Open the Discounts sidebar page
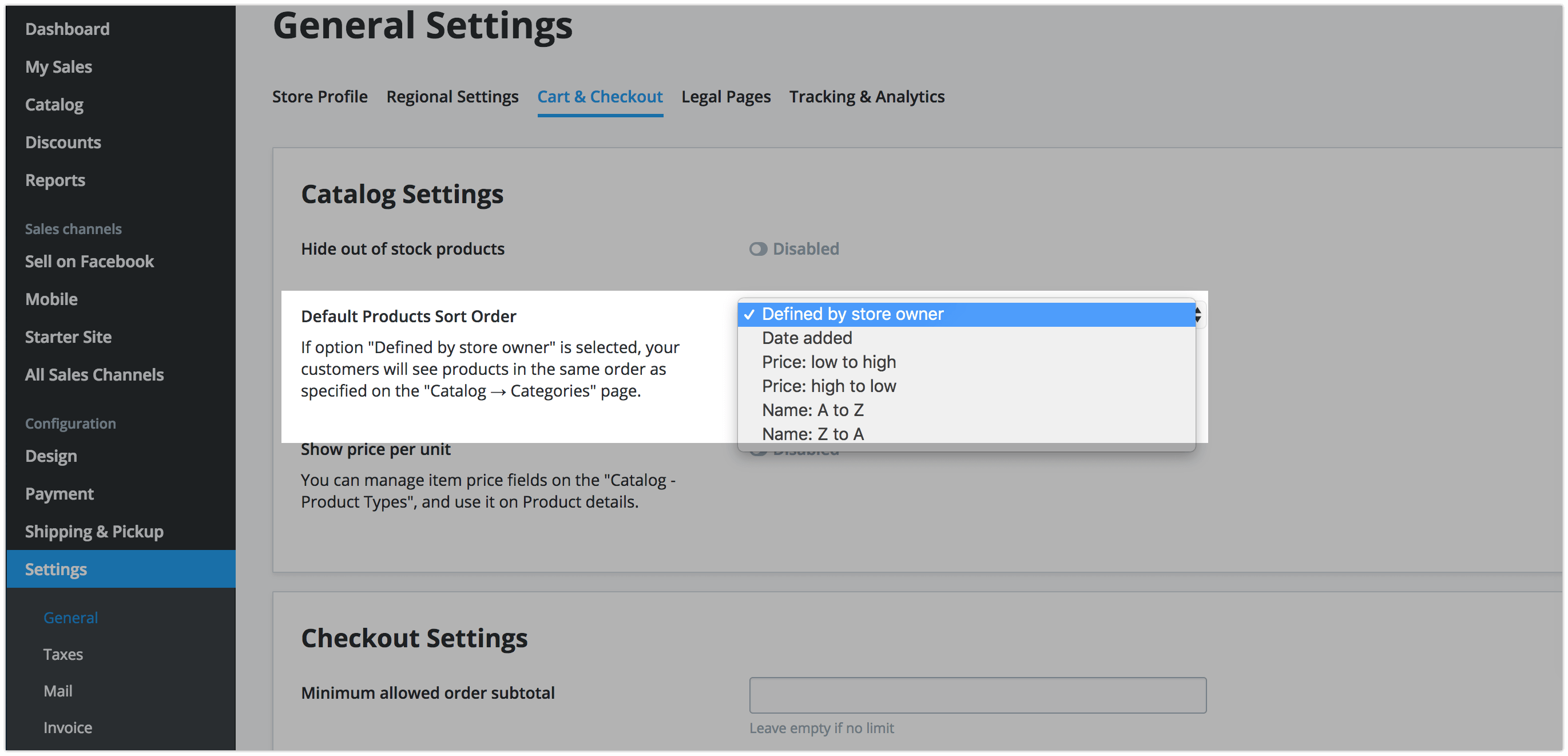 point(63,143)
